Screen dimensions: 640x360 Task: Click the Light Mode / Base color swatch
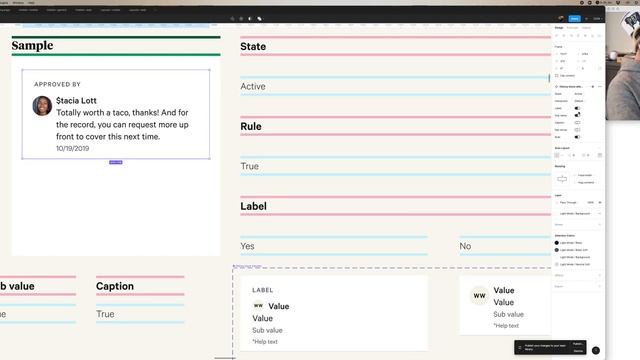pos(557,243)
